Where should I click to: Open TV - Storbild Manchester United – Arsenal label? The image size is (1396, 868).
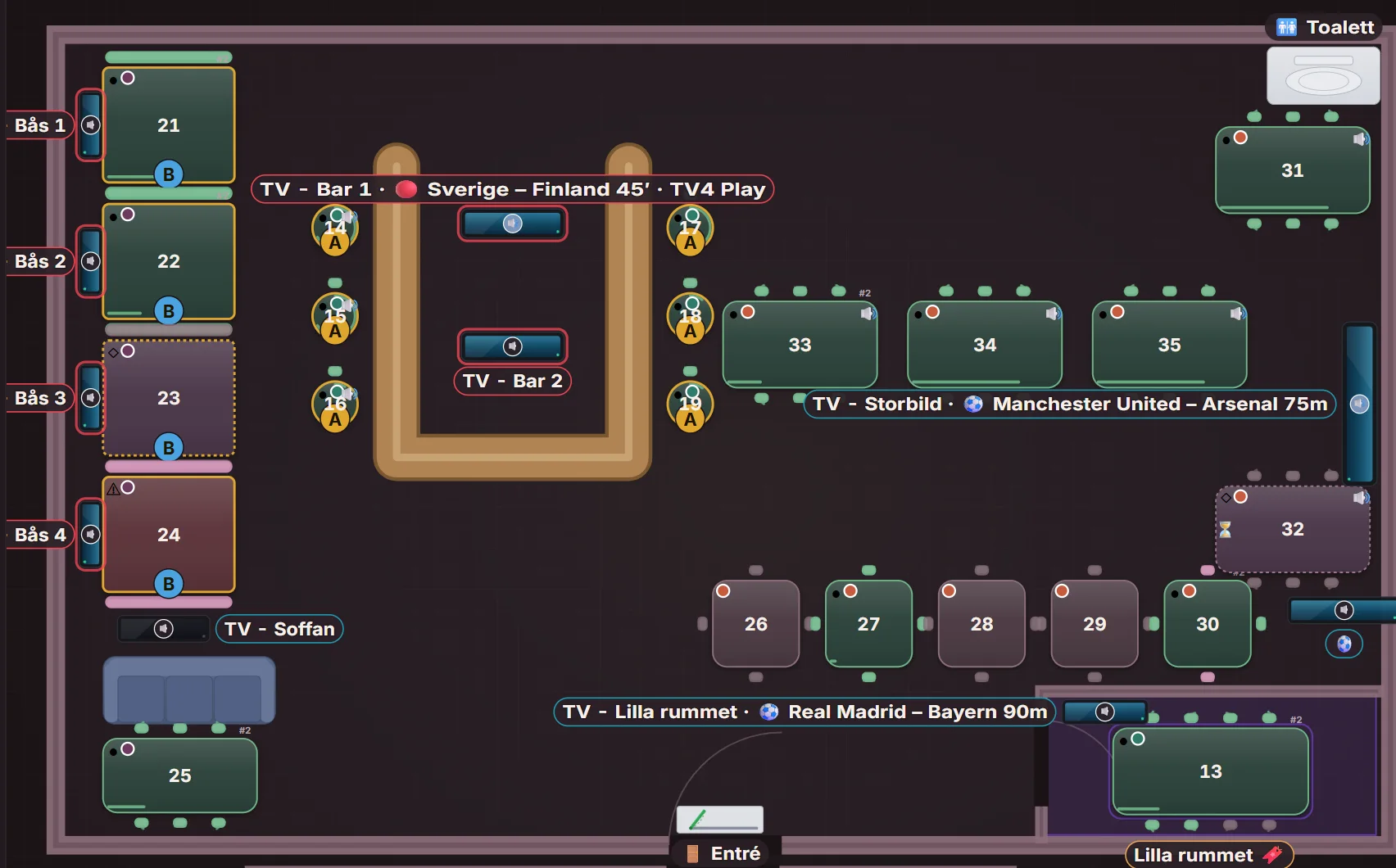coord(1070,404)
